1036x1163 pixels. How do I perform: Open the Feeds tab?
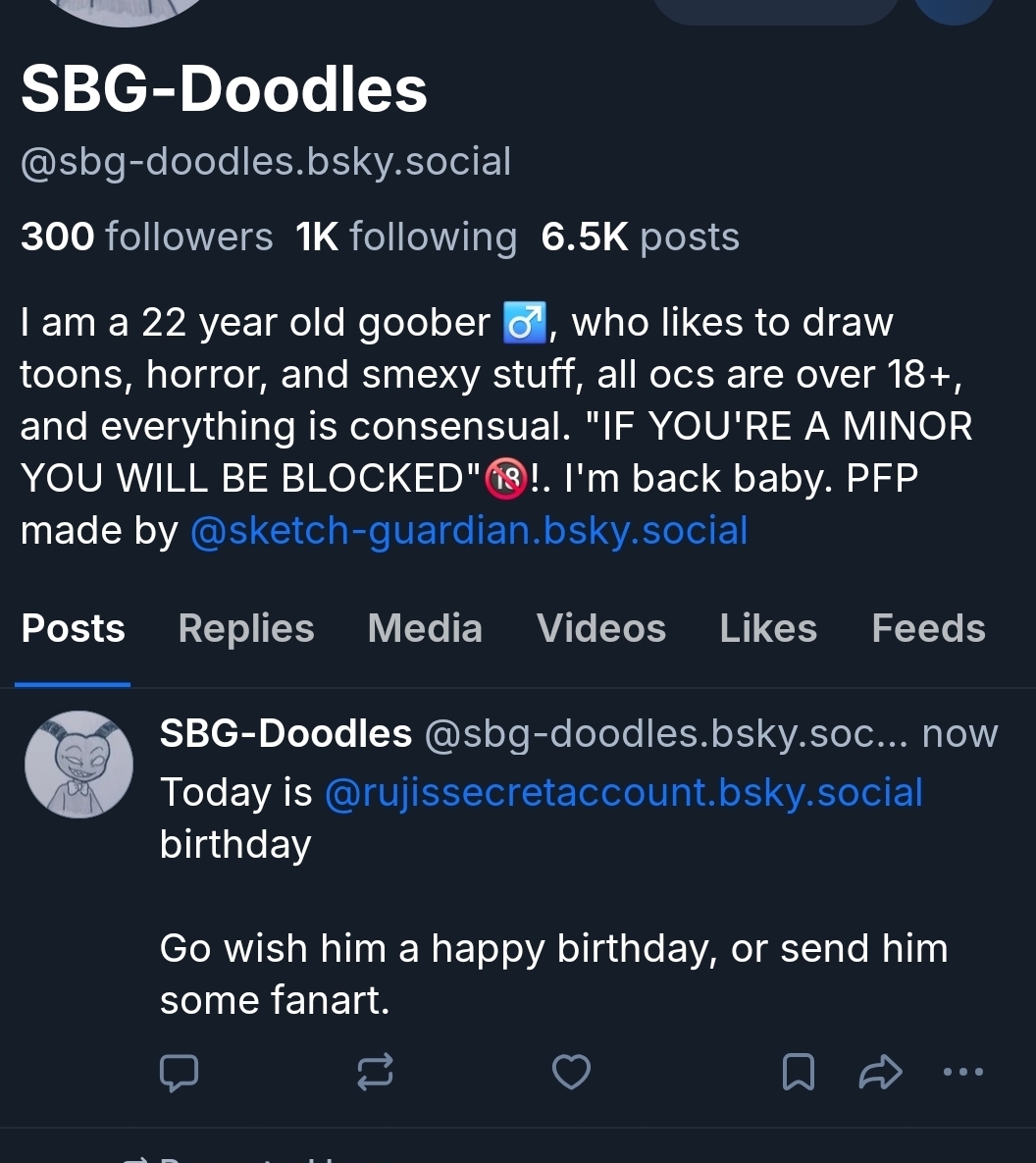[928, 628]
